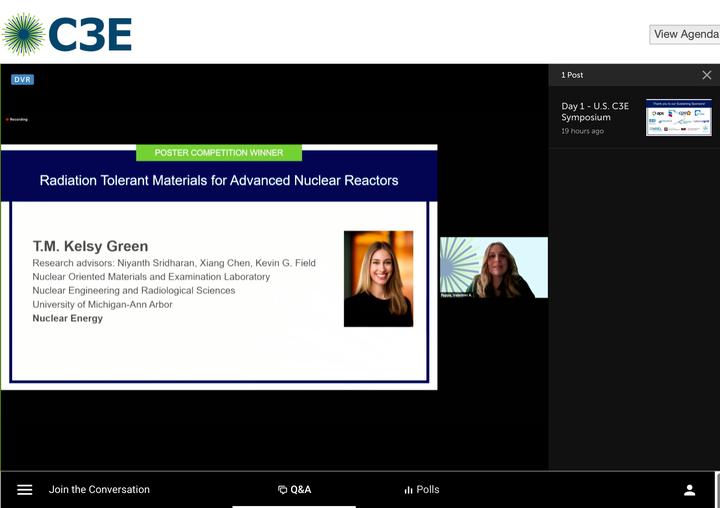The image size is (720, 508).
Task: Click the slide title about Radiation Tolerant Materials
Action: [219, 181]
